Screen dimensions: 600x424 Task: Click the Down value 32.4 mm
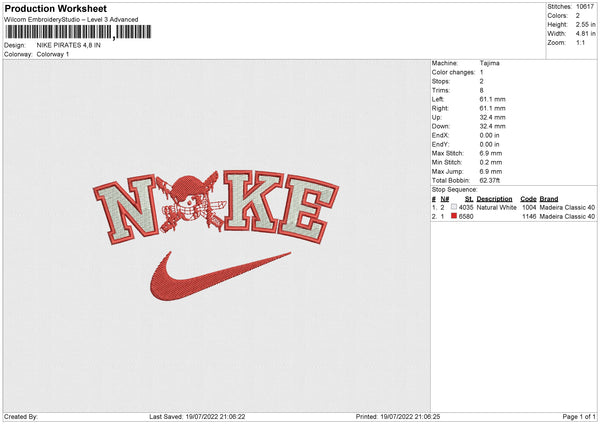click(492, 126)
